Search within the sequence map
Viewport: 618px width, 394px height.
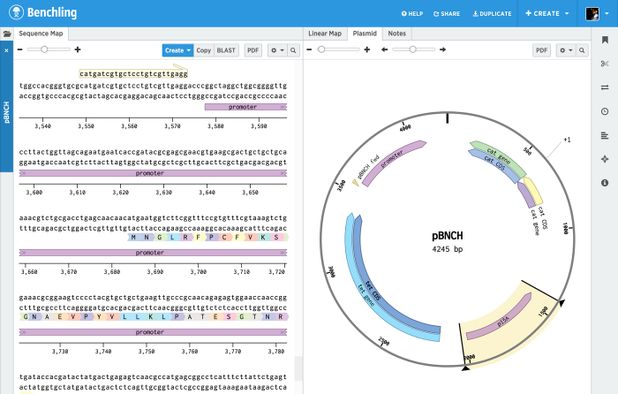point(293,50)
